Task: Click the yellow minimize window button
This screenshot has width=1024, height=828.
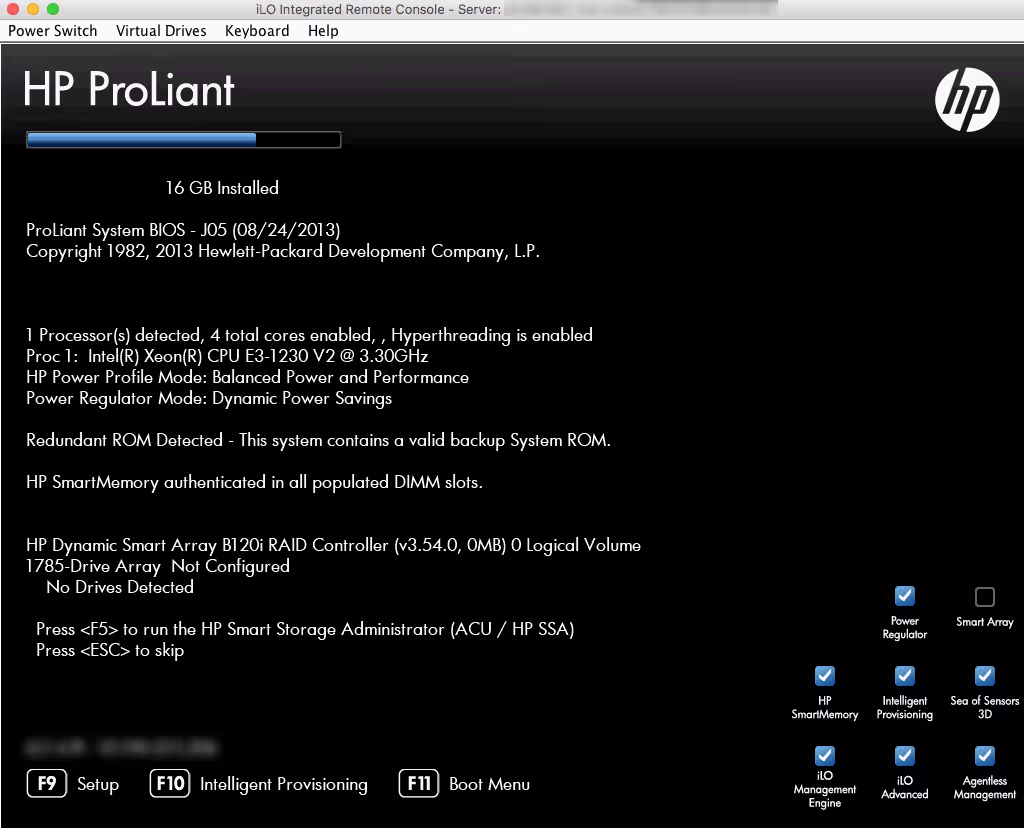Action: (x=33, y=9)
